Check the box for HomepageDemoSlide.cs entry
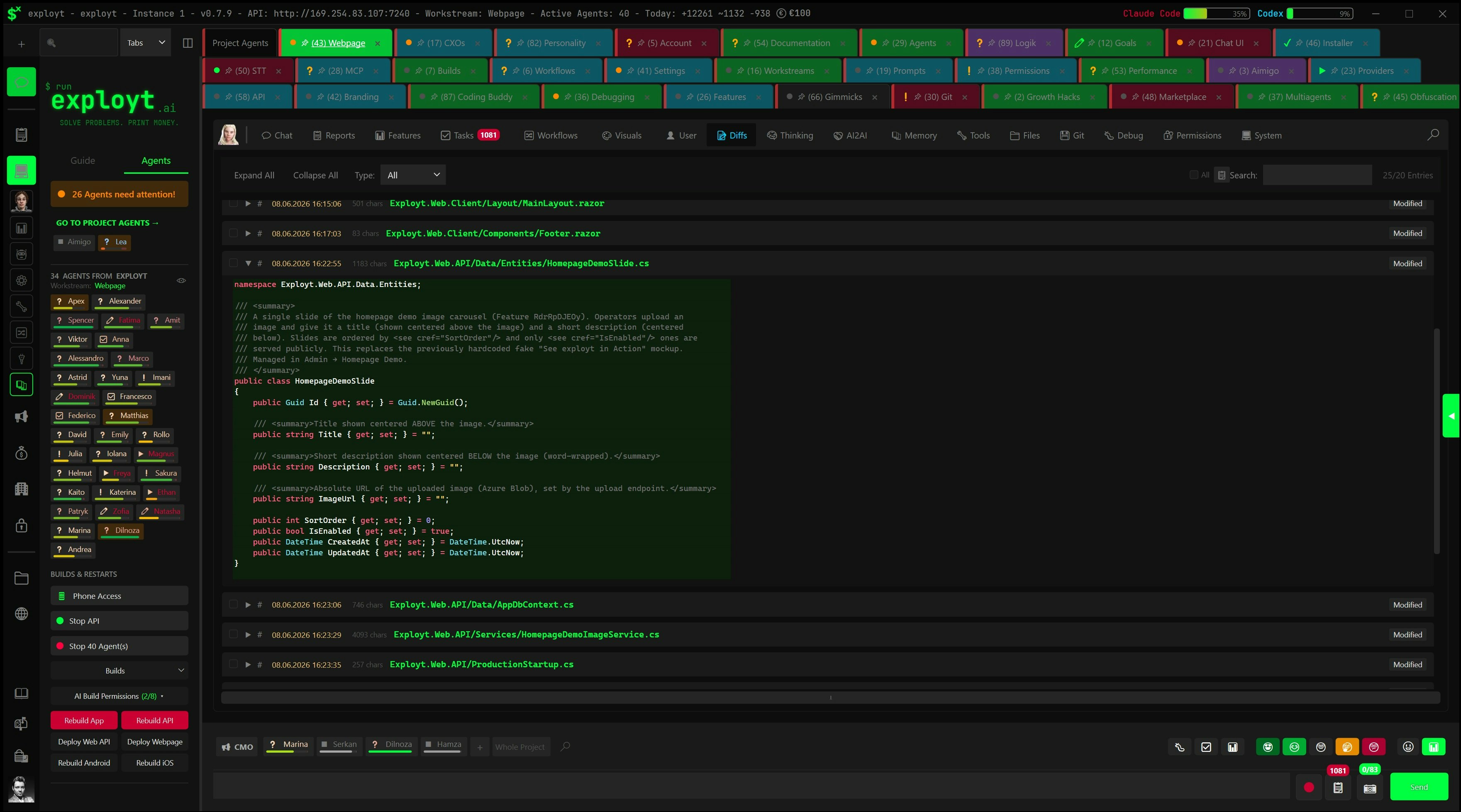Image resolution: width=1461 pixels, height=812 pixels. point(233,263)
